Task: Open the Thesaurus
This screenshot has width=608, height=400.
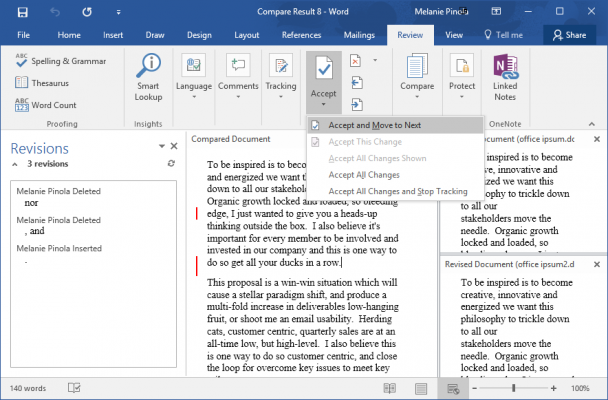Action: (42, 83)
